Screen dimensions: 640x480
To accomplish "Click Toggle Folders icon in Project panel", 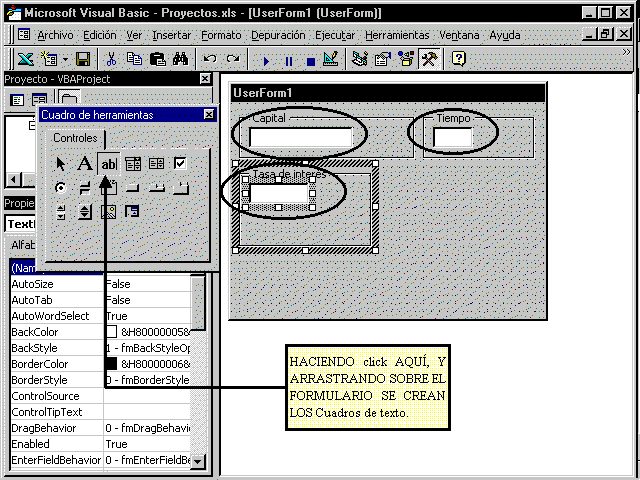I will coord(69,99).
